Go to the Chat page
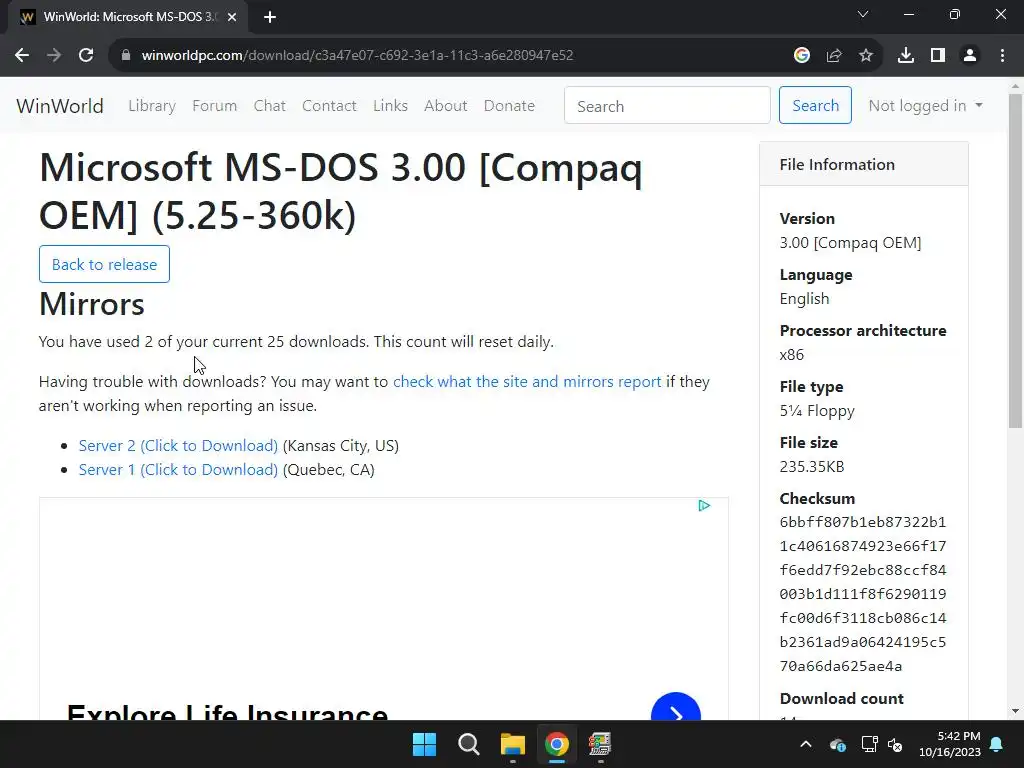 click(x=270, y=106)
